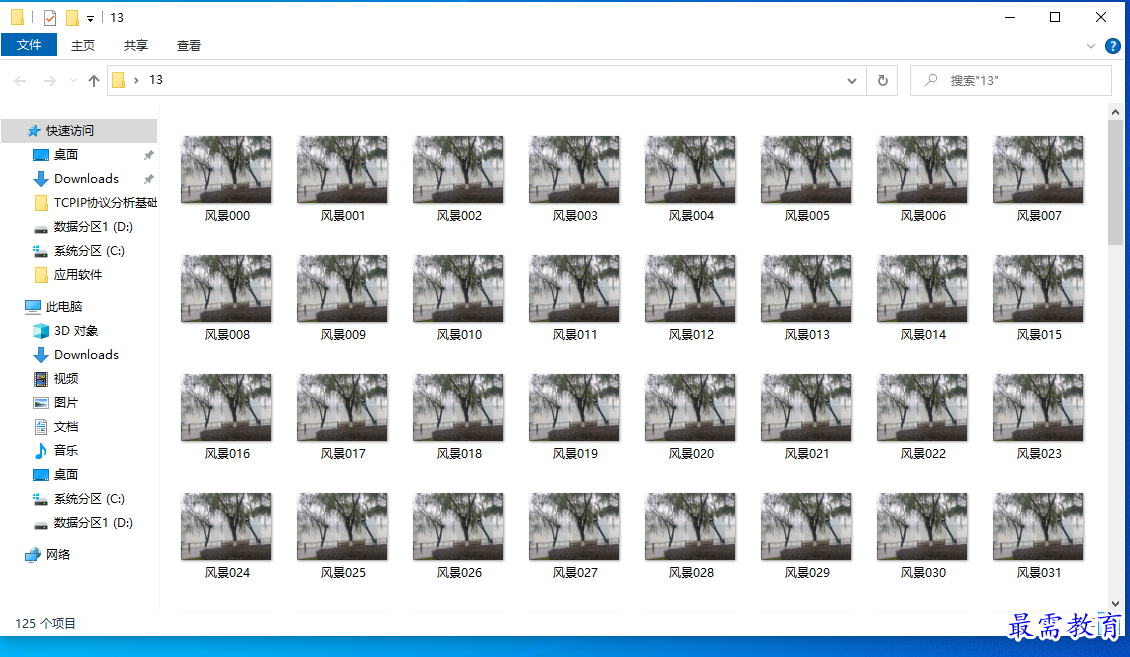Click the file name 风景012
This screenshot has width=1130, height=657.
(691, 334)
